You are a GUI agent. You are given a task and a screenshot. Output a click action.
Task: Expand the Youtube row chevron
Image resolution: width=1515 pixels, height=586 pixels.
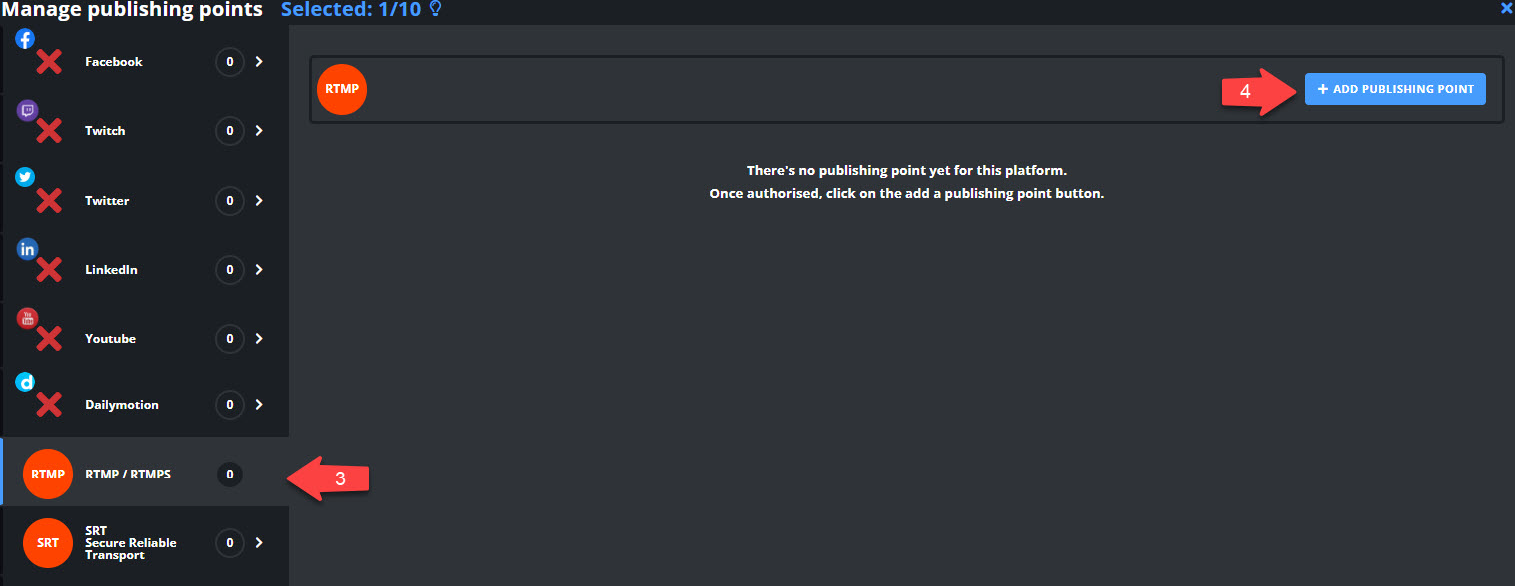(x=259, y=339)
